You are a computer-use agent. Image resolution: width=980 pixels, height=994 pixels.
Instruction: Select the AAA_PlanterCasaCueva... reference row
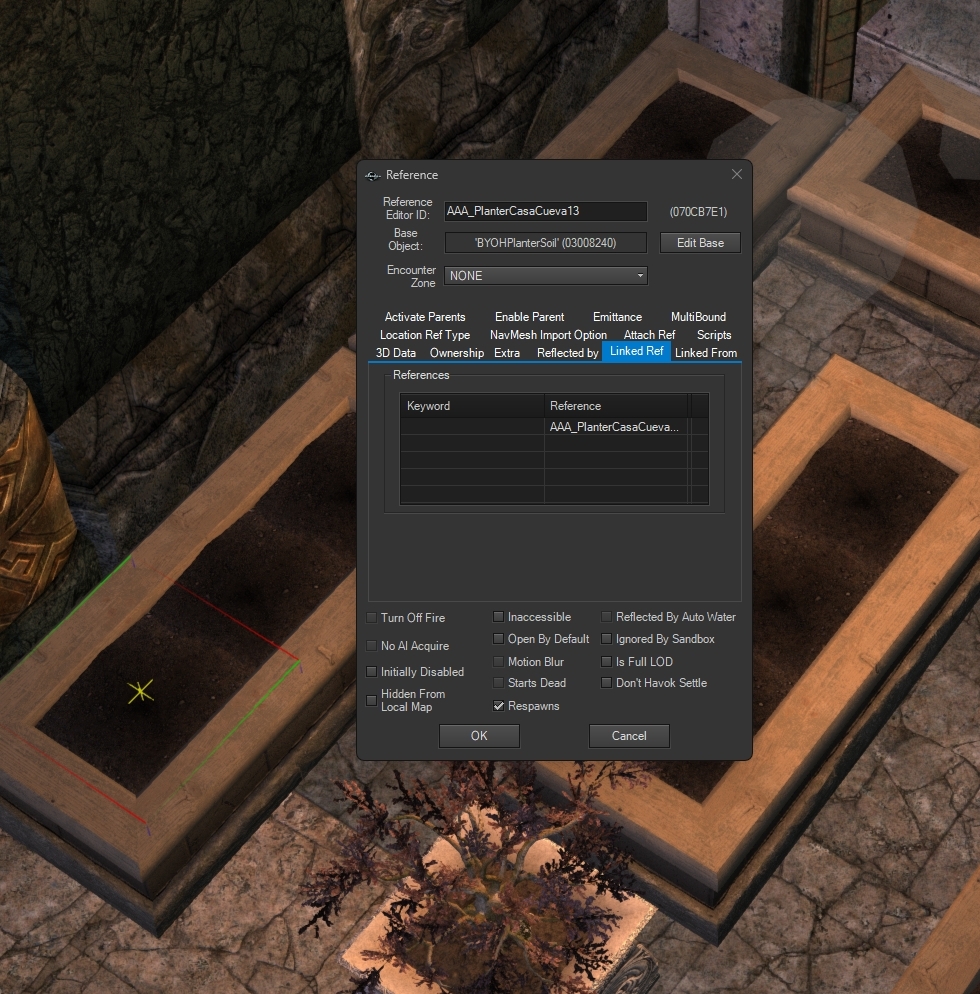554,427
